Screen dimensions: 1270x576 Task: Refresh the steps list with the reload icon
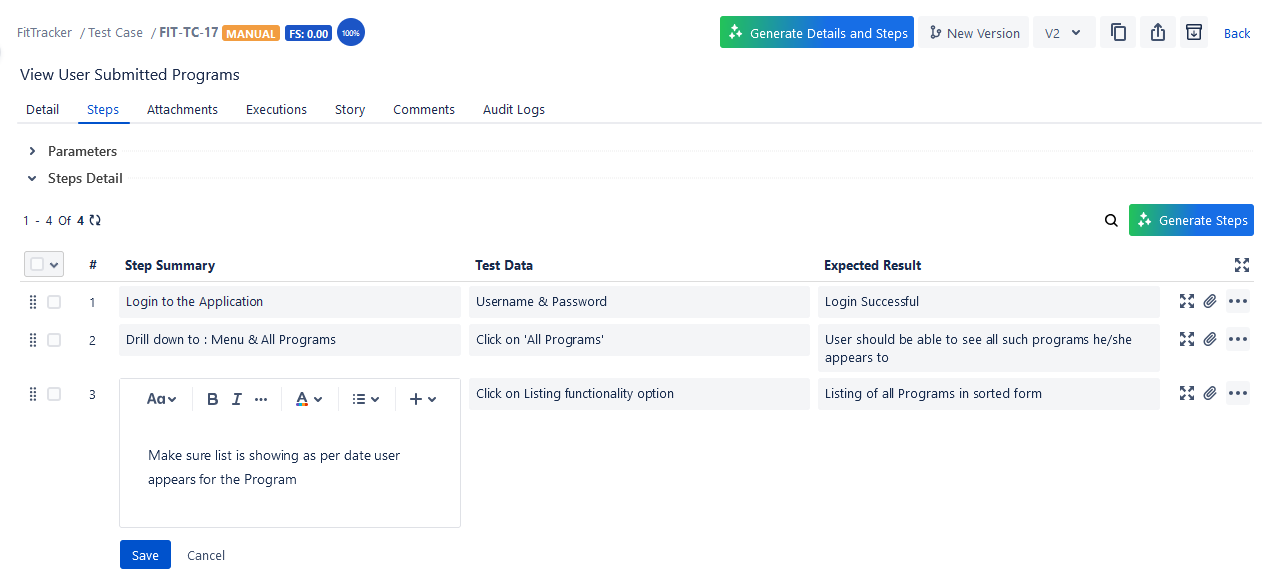(93, 220)
